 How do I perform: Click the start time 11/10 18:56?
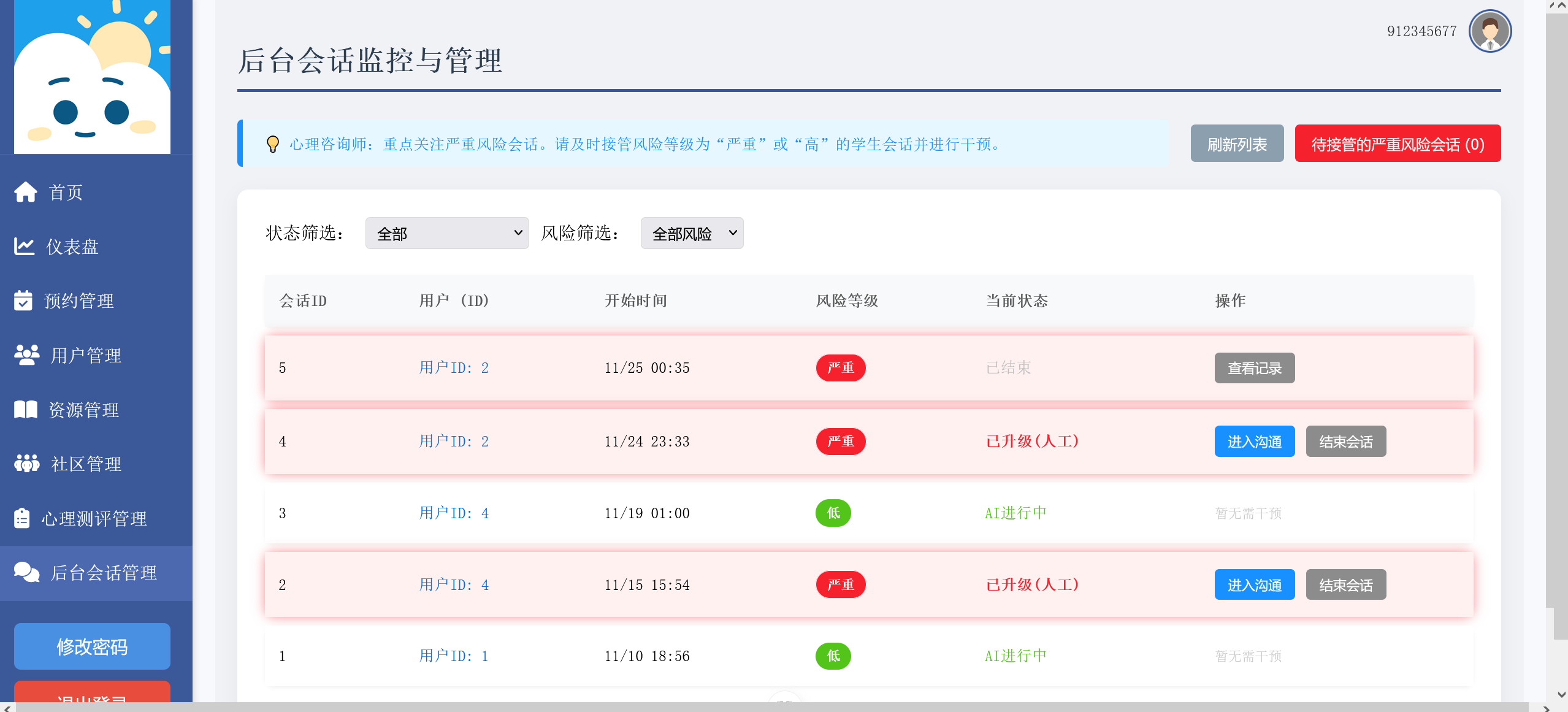click(647, 656)
